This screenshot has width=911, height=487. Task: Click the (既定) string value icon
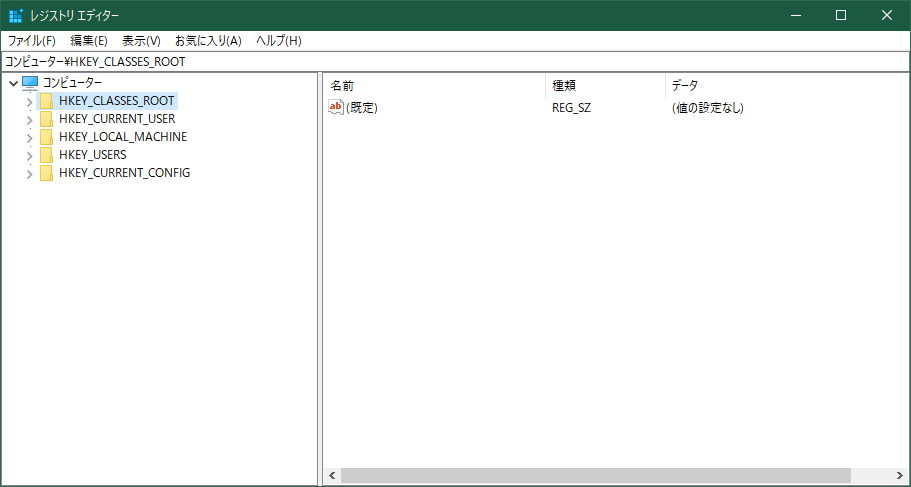tap(336, 107)
